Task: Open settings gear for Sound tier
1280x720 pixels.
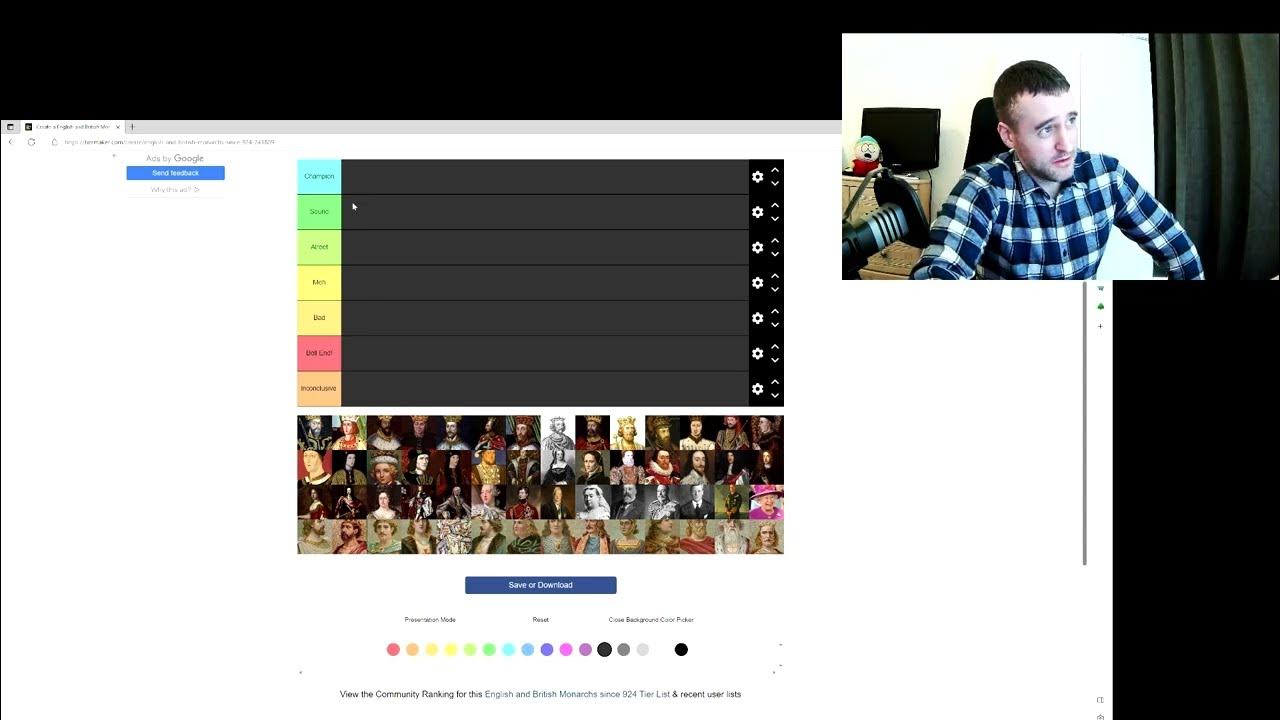Action: pyautogui.click(x=757, y=212)
